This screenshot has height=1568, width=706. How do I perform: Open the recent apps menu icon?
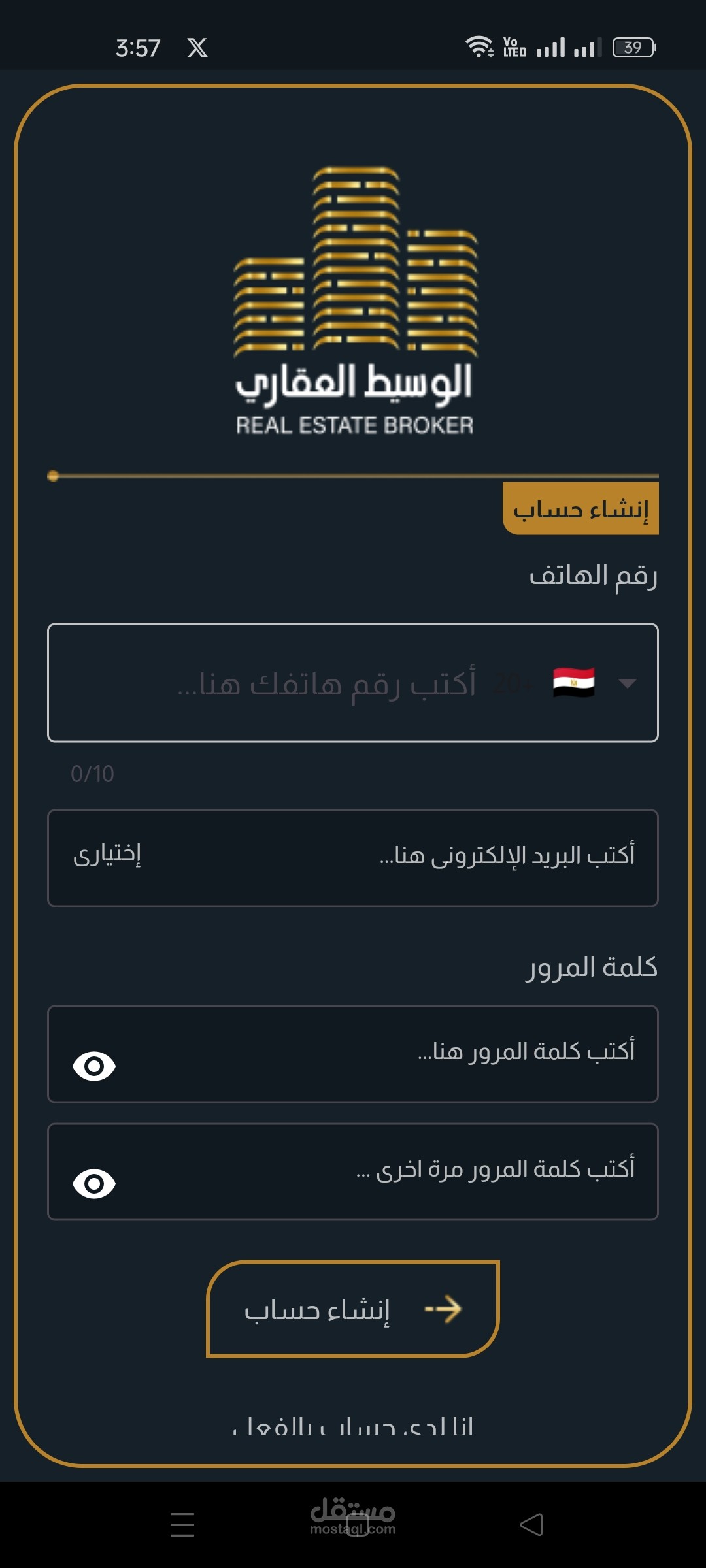[182, 1524]
